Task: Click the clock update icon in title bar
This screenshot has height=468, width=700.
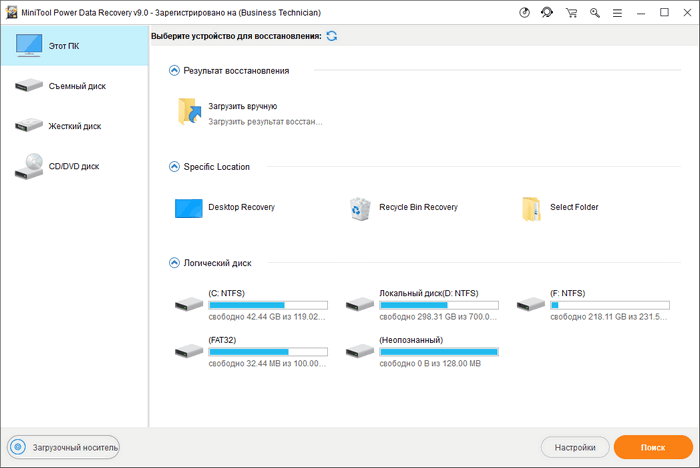Action: (525, 13)
